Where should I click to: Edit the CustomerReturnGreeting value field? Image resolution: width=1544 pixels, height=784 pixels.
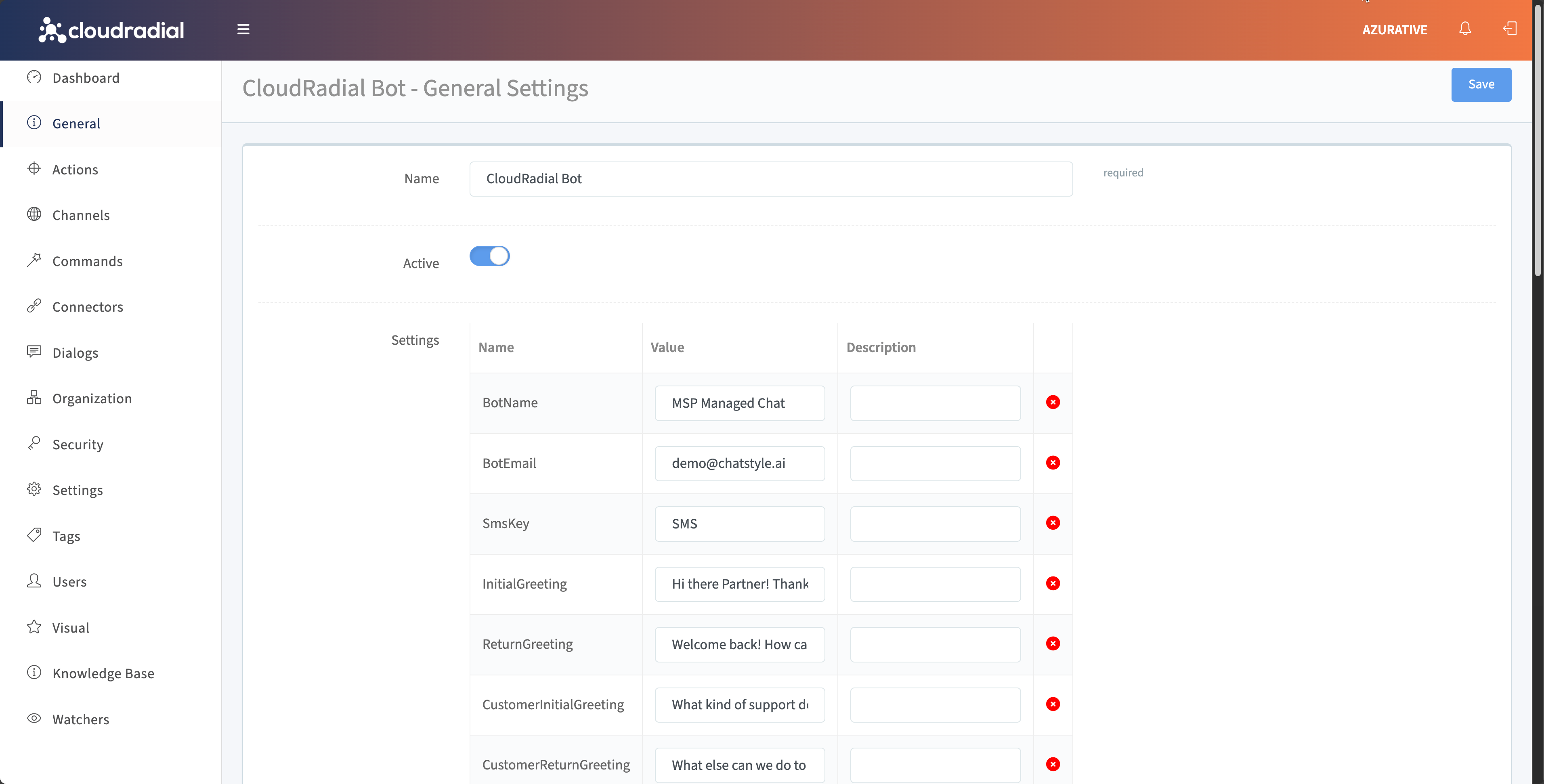pos(740,765)
